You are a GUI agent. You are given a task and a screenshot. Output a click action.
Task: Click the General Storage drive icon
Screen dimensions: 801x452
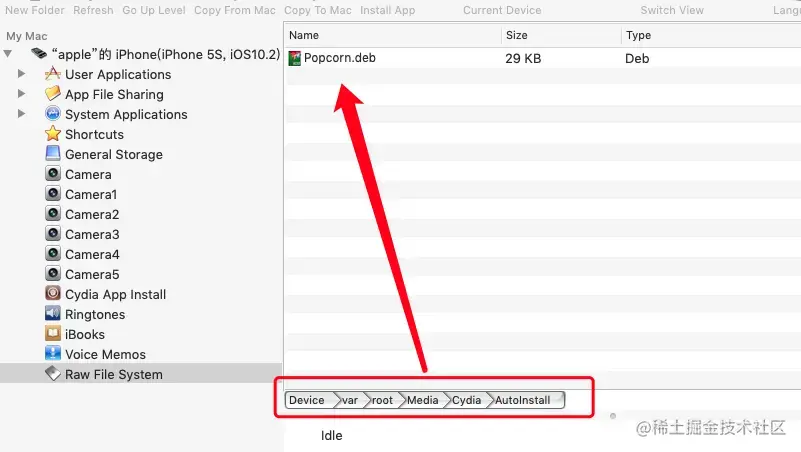pos(53,153)
